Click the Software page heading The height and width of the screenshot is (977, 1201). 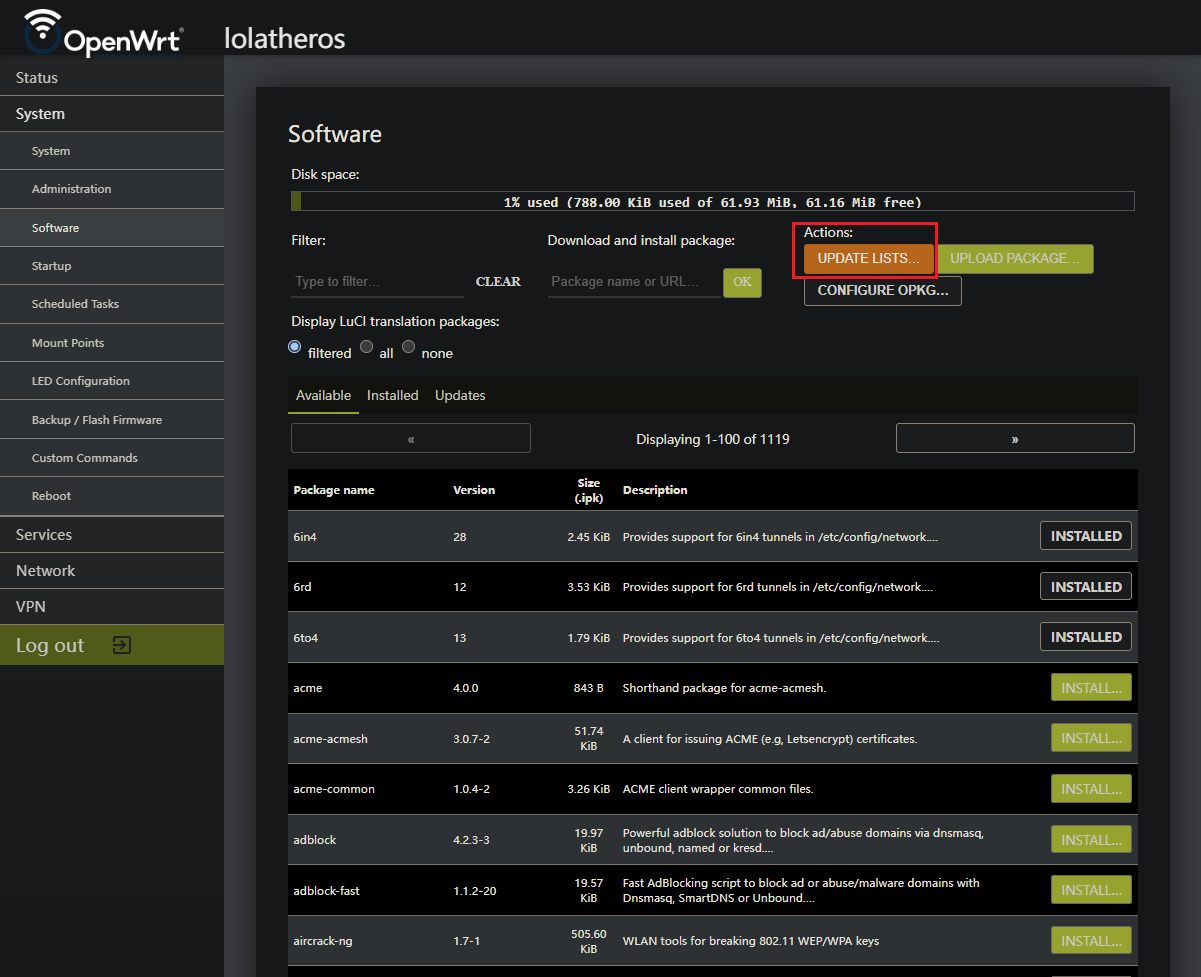[x=335, y=134]
